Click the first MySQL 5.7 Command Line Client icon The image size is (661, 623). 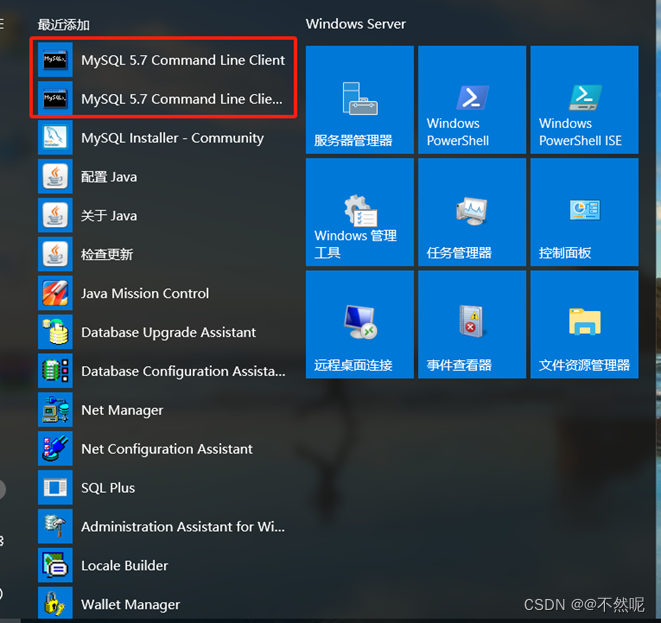point(55,60)
